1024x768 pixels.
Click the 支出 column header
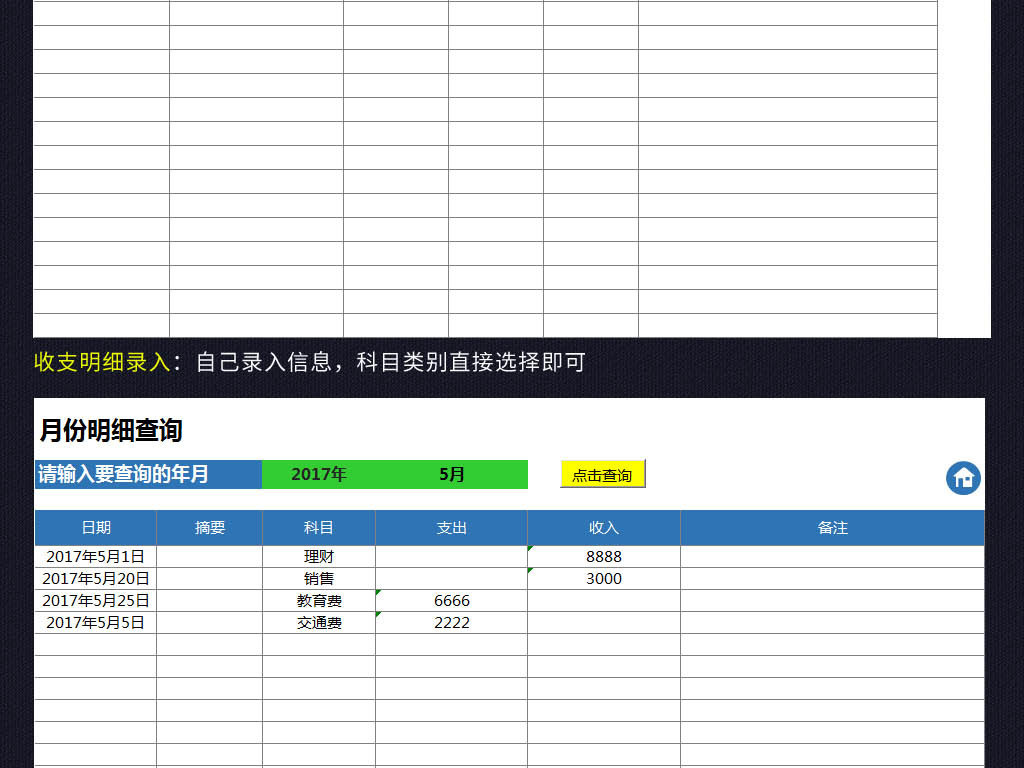[x=451, y=528]
